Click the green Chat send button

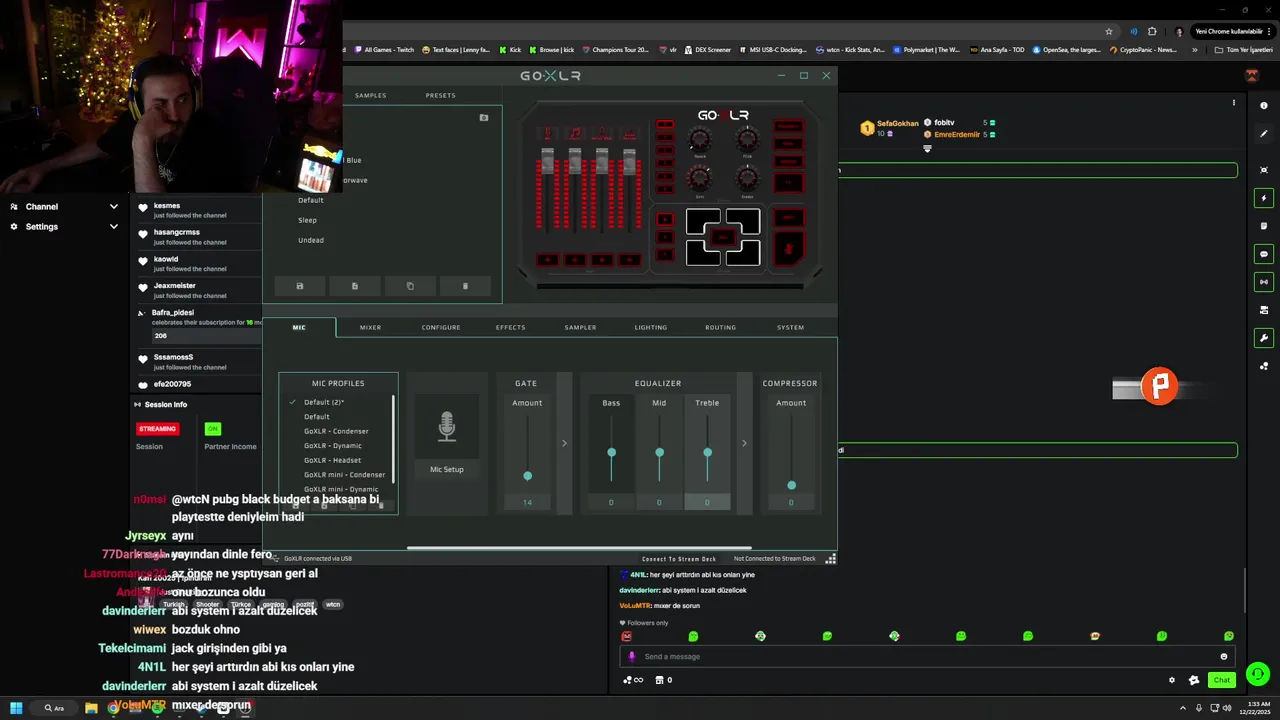(1221, 680)
